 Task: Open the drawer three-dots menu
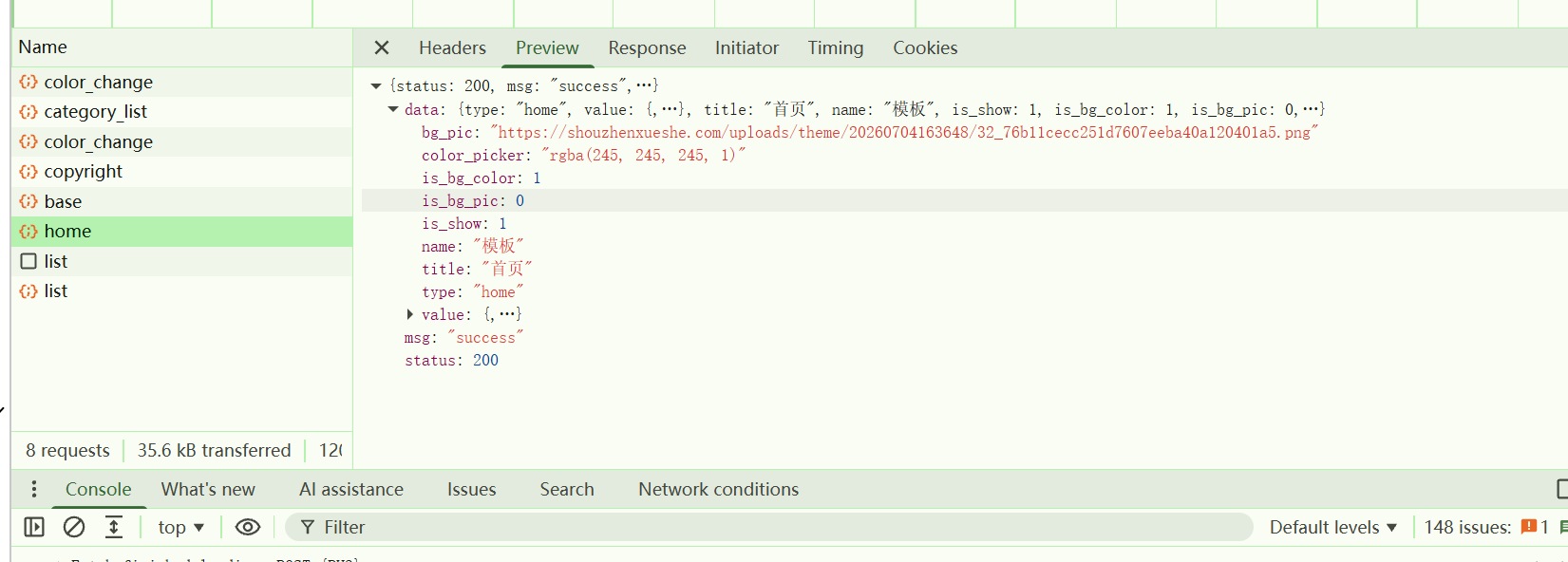(x=34, y=489)
